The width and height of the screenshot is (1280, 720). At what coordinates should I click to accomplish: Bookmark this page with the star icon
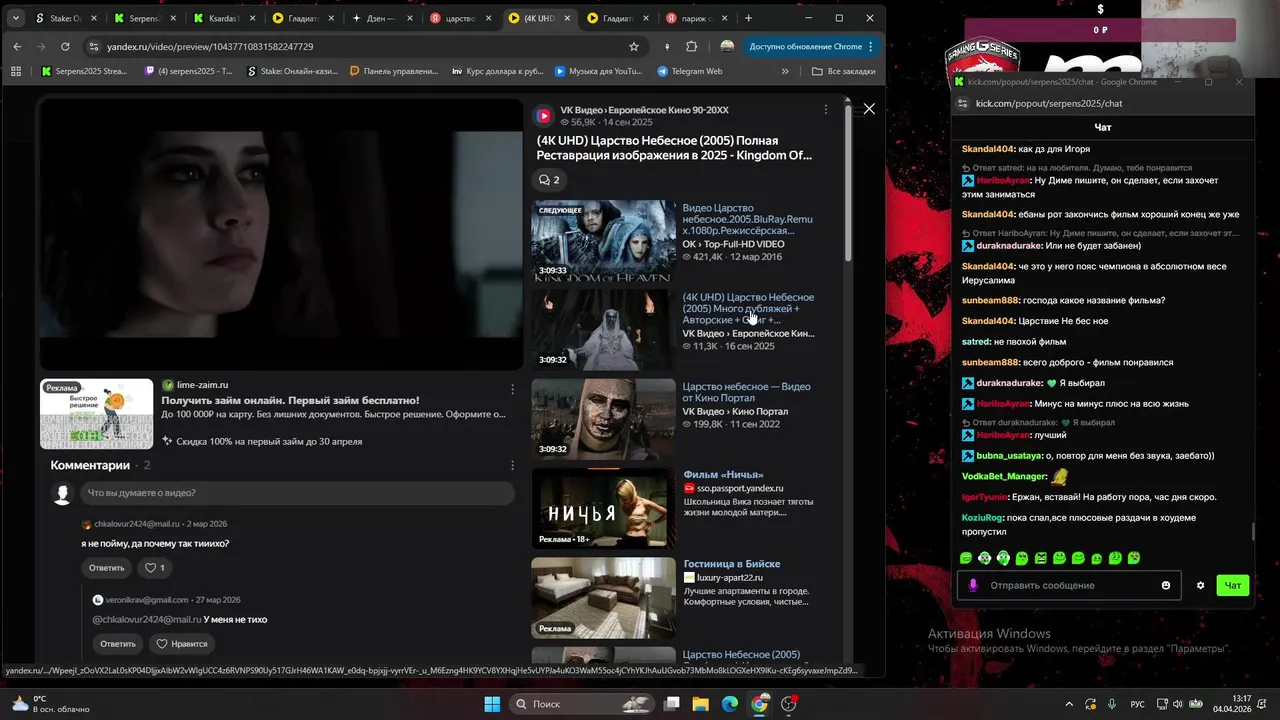pos(633,46)
